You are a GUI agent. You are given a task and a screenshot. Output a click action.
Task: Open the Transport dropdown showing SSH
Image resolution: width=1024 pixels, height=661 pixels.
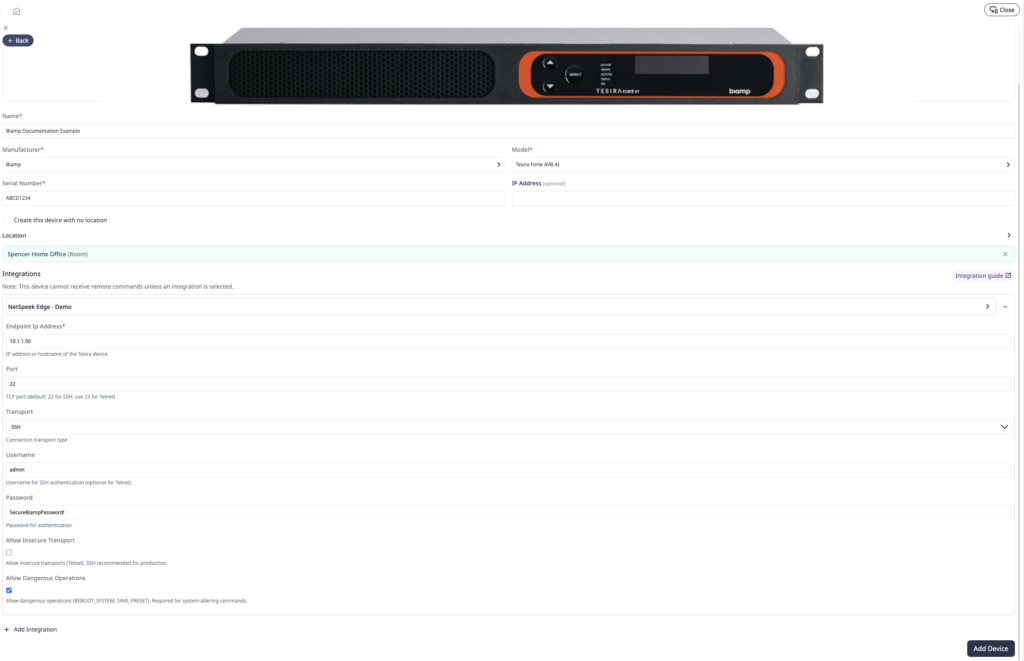tap(508, 427)
